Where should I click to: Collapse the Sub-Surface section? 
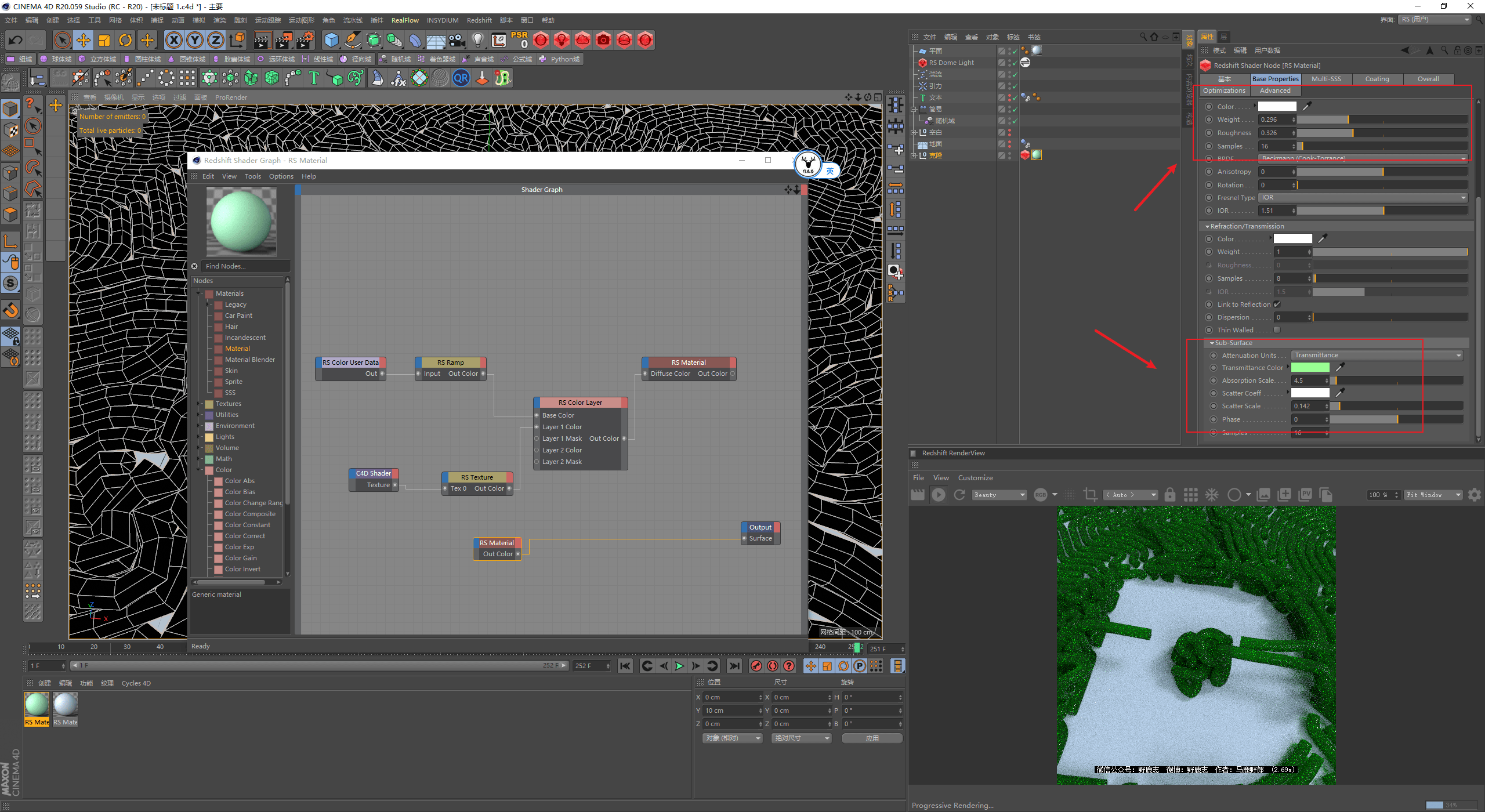pyautogui.click(x=1212, y=343)
